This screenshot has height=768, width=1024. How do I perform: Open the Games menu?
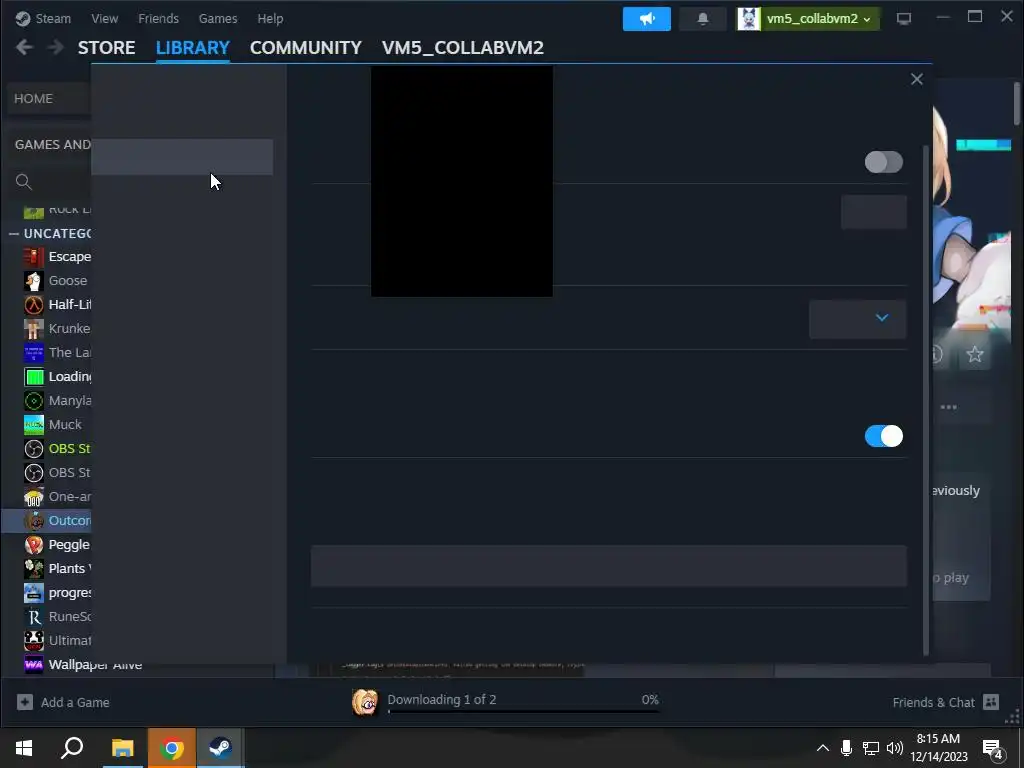pyautogui.click(x=217, y=18)
